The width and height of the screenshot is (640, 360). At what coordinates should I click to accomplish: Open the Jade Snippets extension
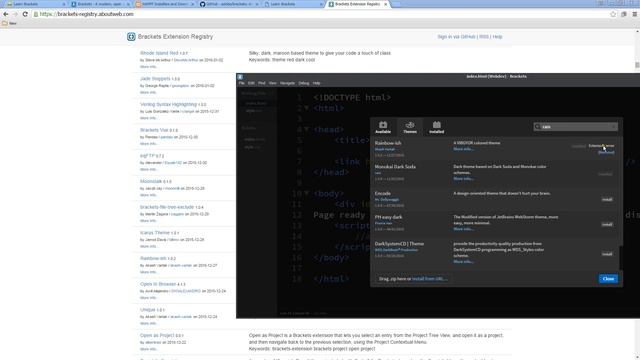tap(155, 78)
